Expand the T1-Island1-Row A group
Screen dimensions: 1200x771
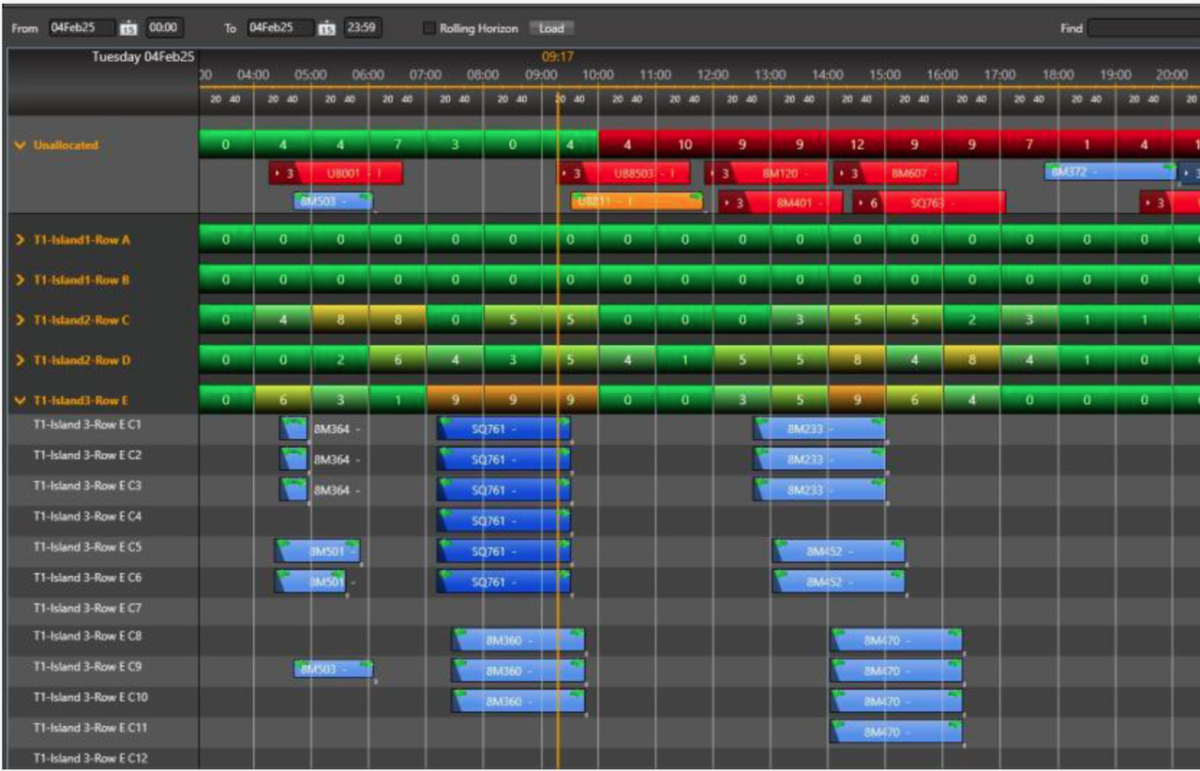[x=20, y=240]
